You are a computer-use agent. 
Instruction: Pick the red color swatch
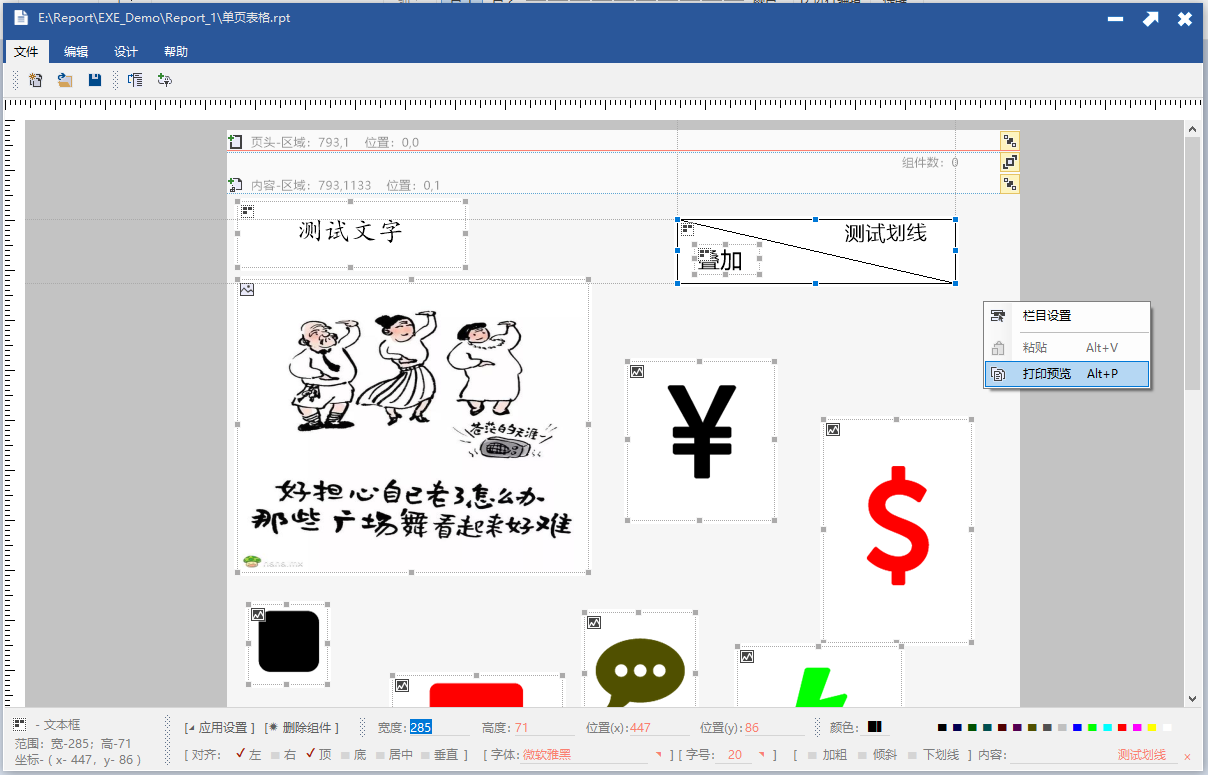pos(1122,727)
